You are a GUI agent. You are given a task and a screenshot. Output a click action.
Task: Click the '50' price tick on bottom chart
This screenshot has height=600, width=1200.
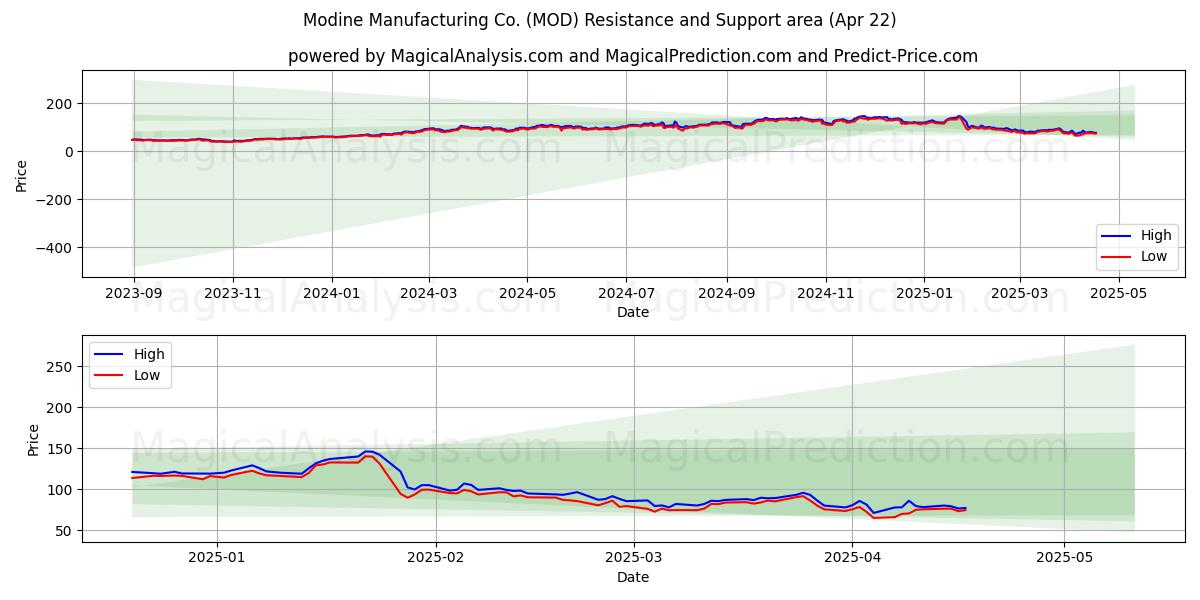[x=66, y=531]
